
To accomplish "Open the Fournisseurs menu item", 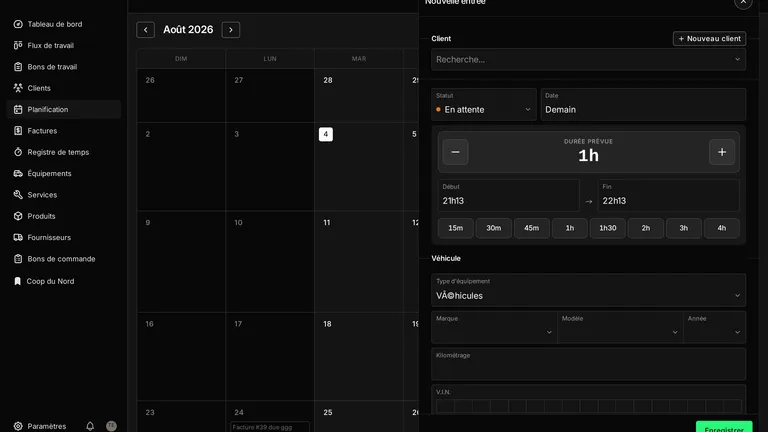I will coord(64,237).
